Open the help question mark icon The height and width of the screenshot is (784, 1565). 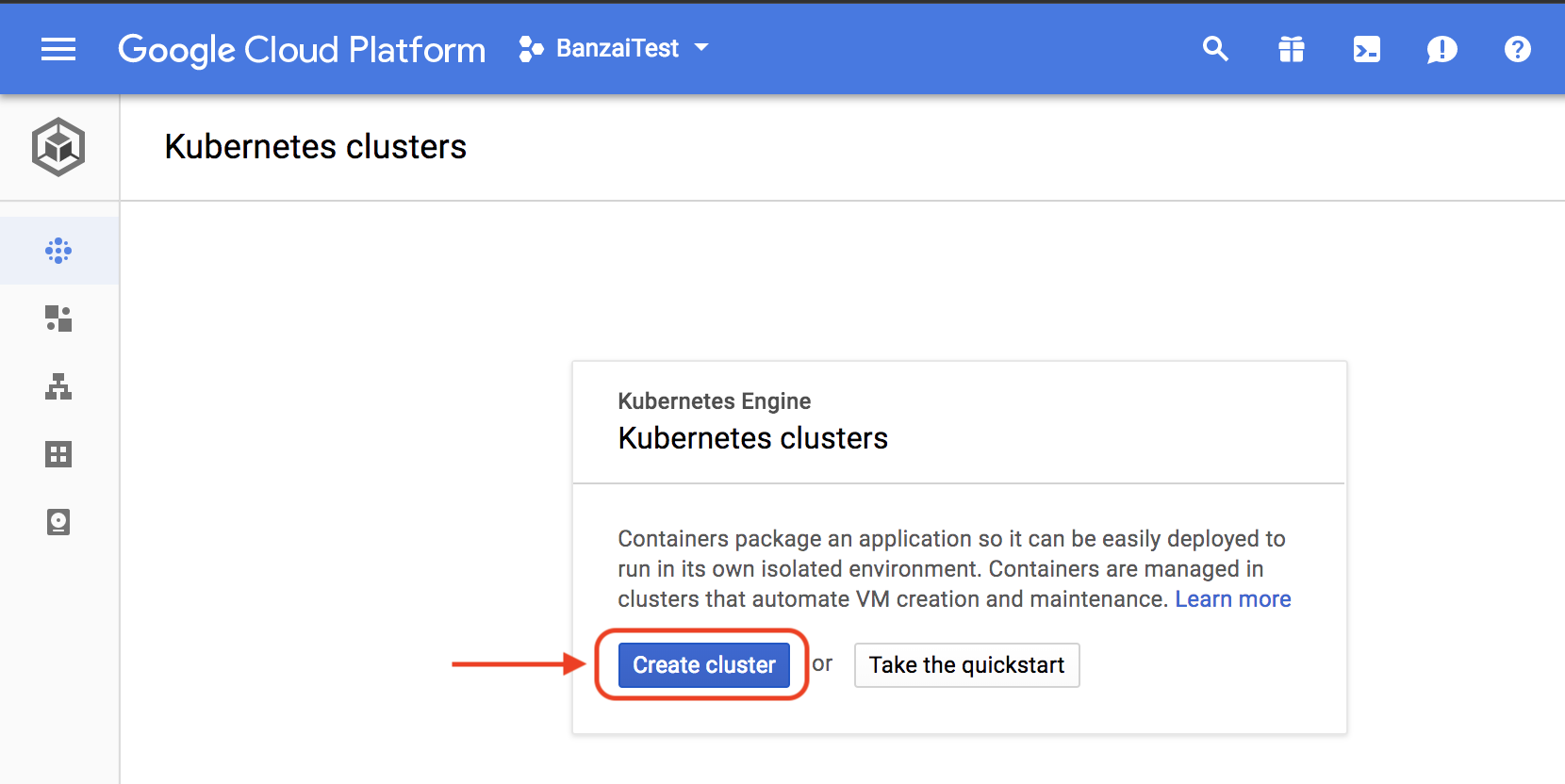pos(1517,49)
